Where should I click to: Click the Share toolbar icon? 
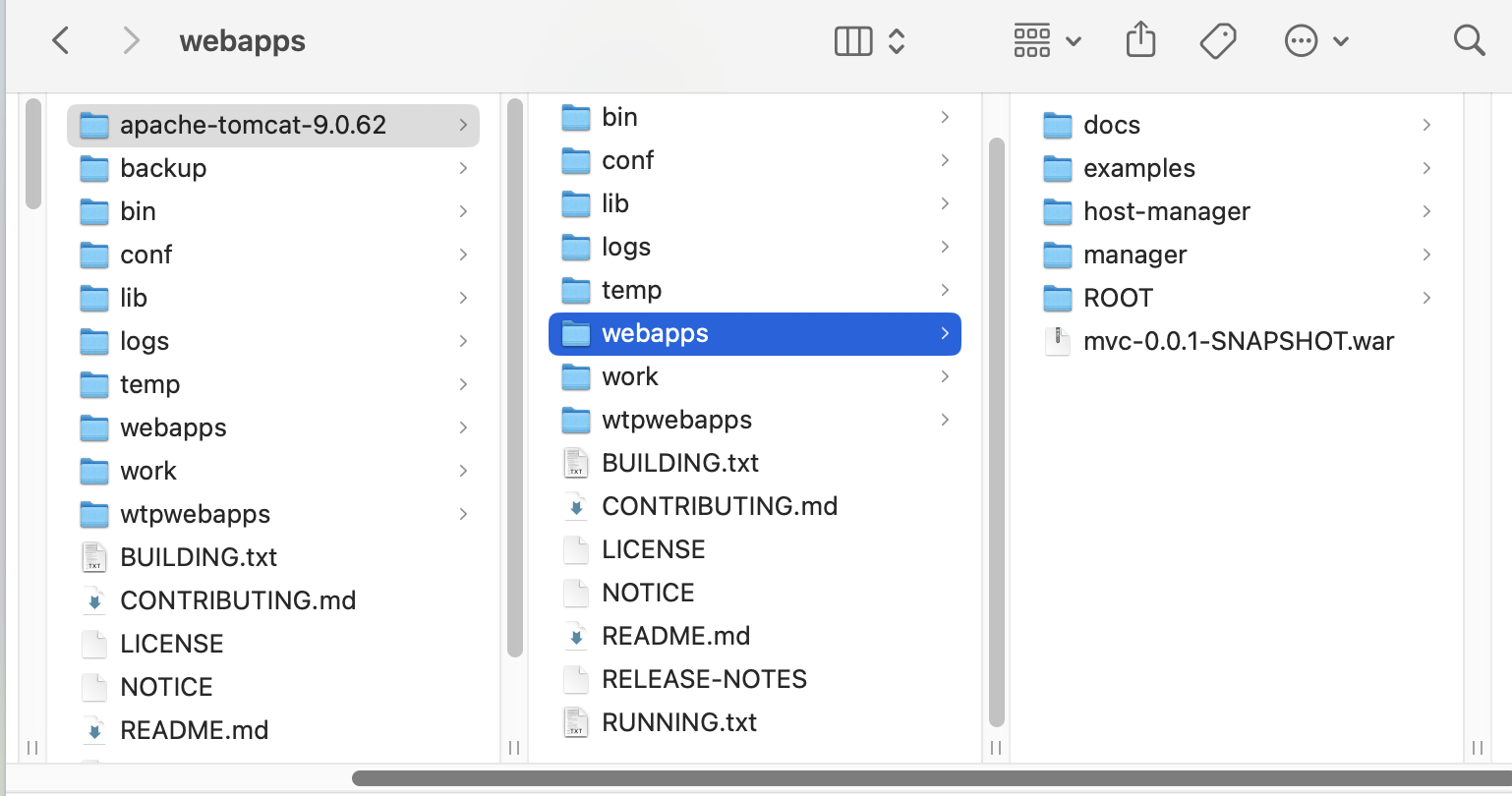[x=1140, y=40]
